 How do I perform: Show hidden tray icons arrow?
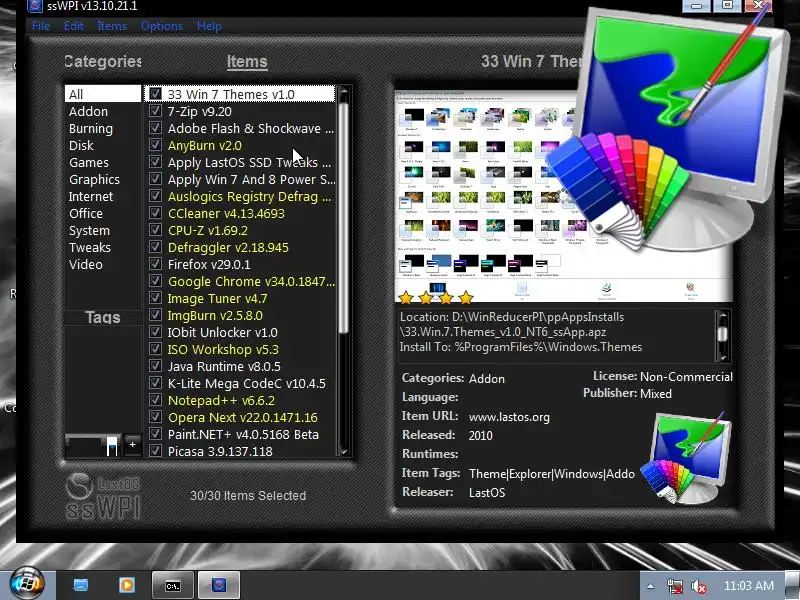(x=650, y=586)
